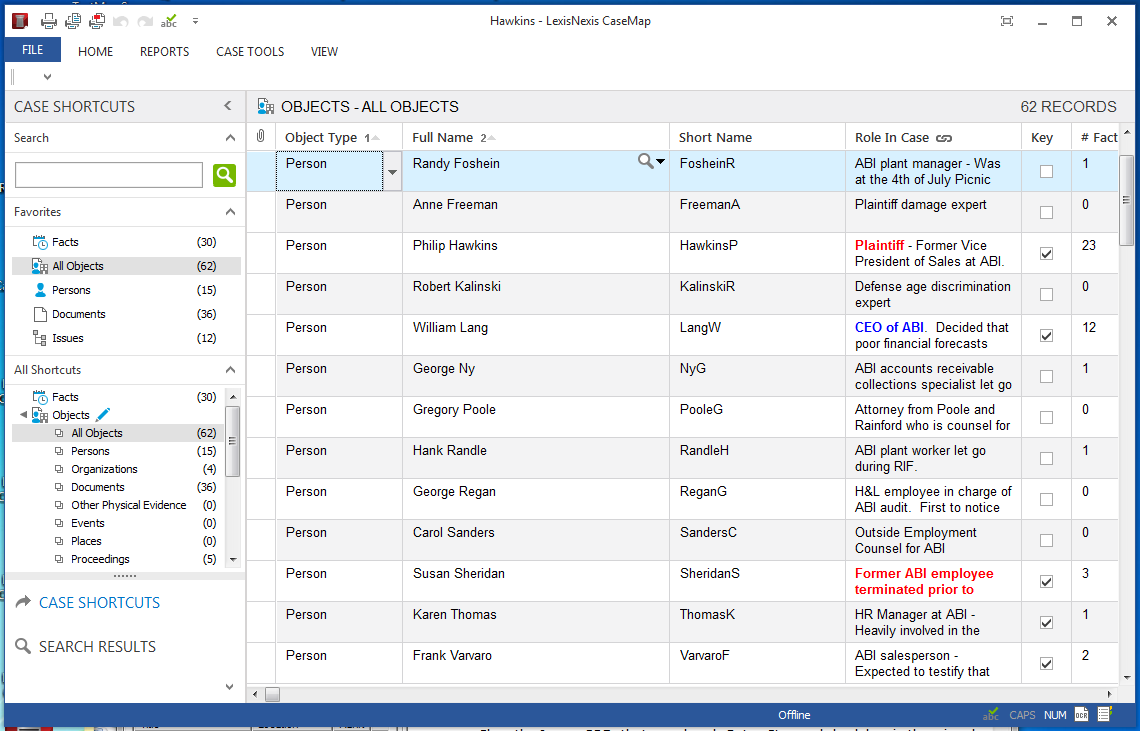Image resolution: width=1140 pixels, height=731 pixels.
Task: Open the Object Type dropdown for Randy Foshein
Action: 392,172
